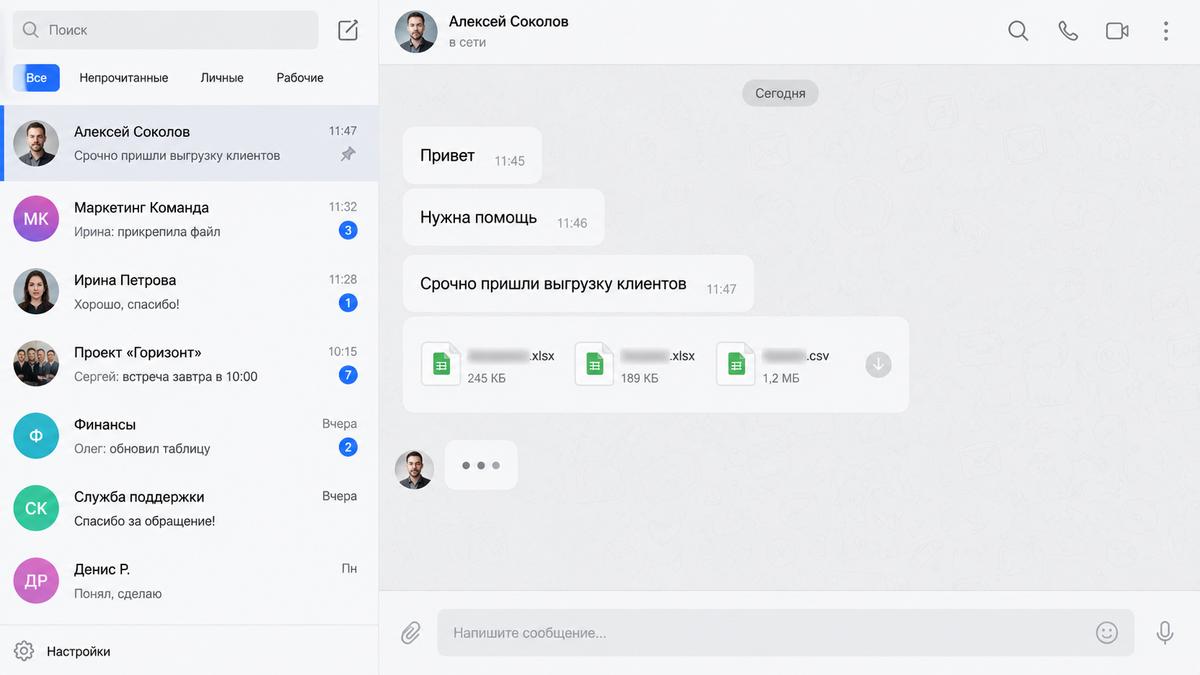Click Ирина Петрова profile photo in list
This screenshot has width=1200, height=675.
pyautogui.click(x=36, y=291)
